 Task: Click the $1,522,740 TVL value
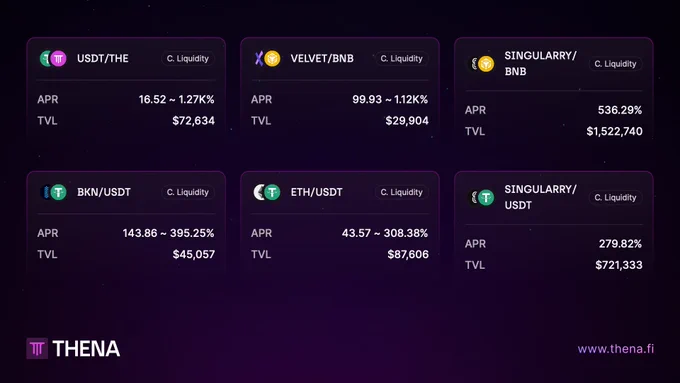tap(615, 131)
